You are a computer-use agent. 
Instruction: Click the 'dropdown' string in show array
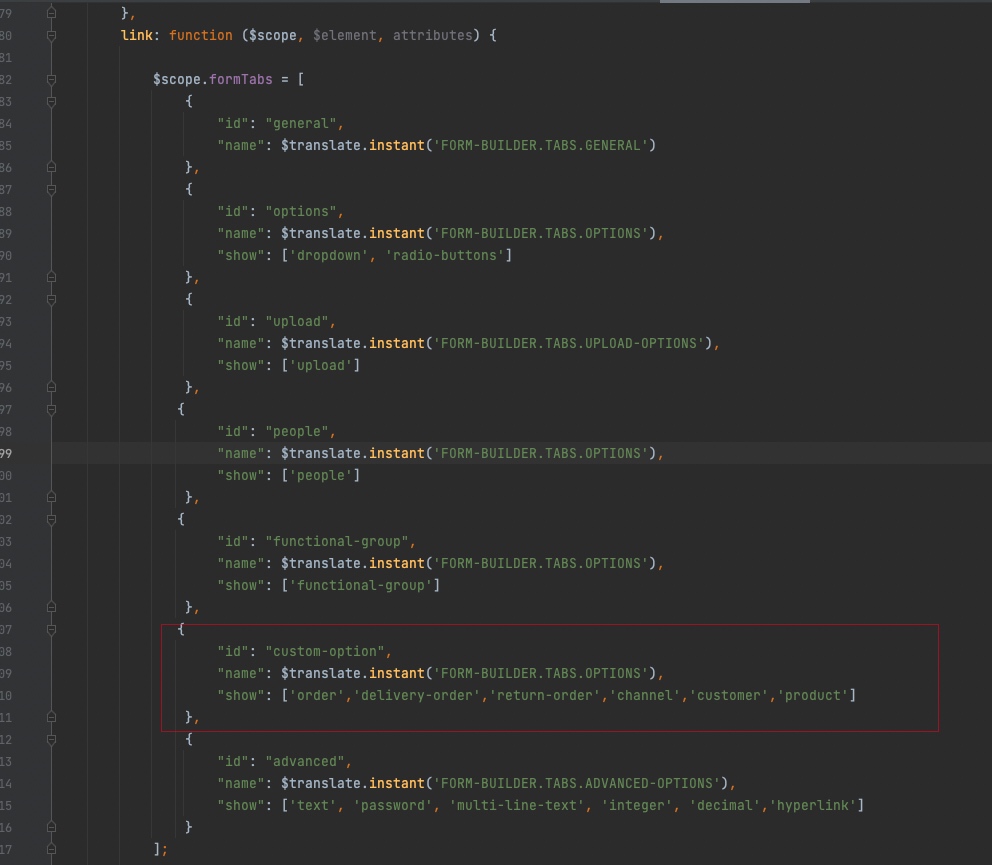tap(329, 256)
